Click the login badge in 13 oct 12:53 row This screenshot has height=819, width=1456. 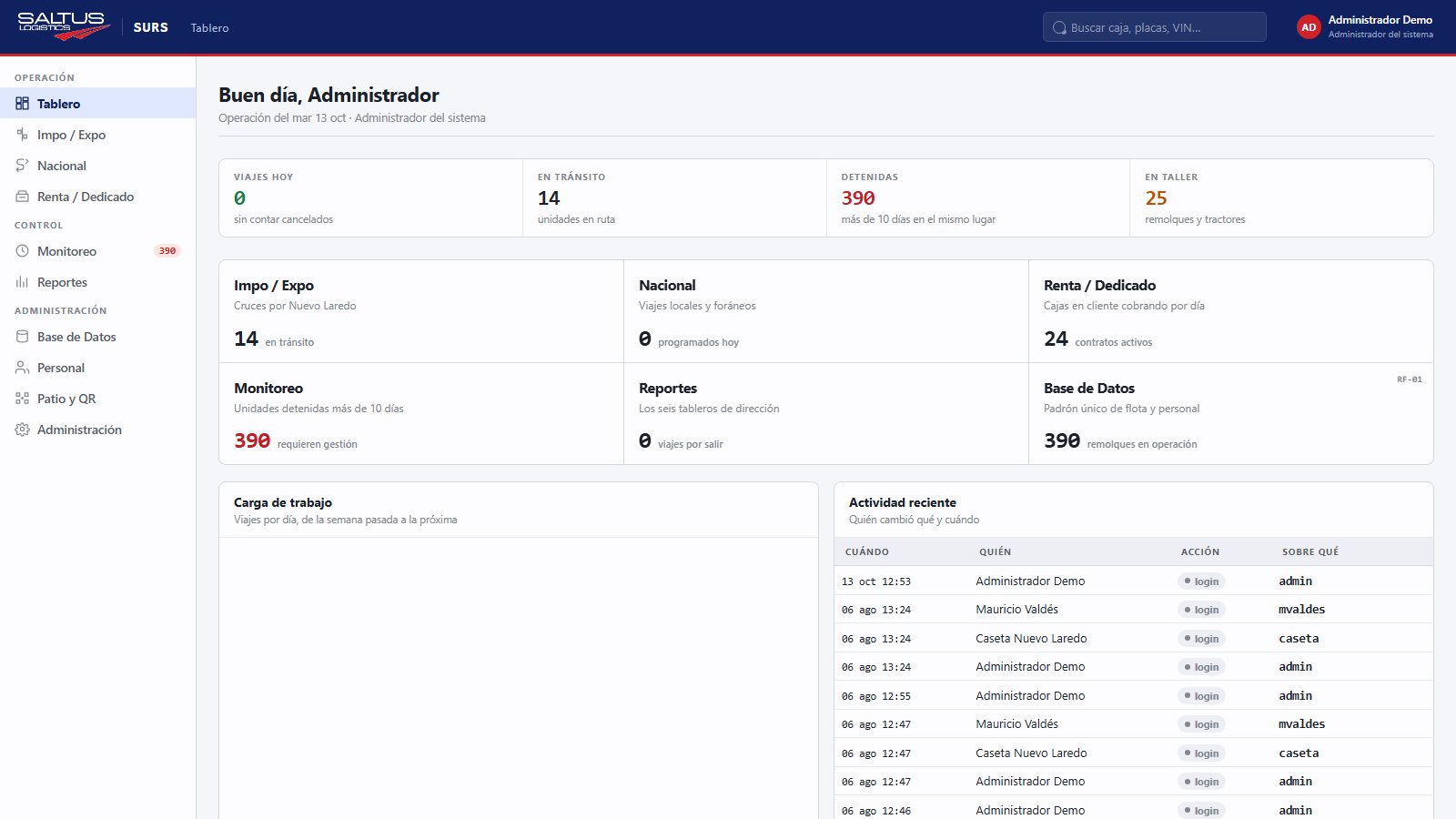(x=1201, y=581)
